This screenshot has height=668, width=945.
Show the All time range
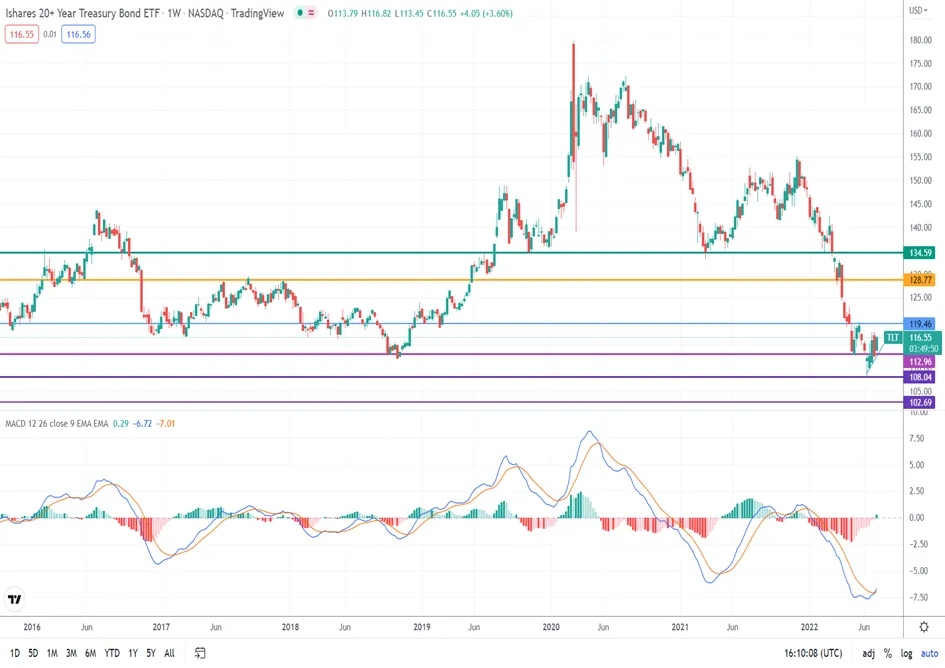pos(169,653)
